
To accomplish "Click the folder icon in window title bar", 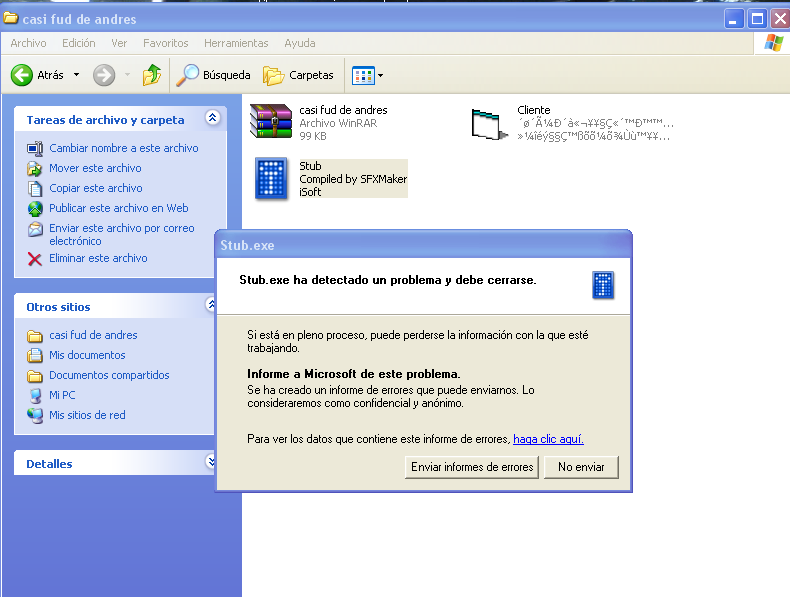I will point(11,19).
